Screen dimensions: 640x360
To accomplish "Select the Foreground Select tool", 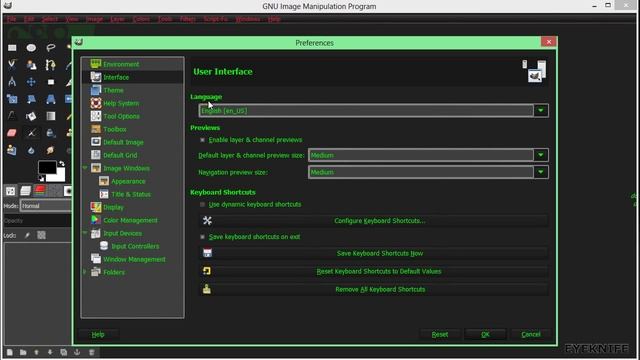I will coord(31,64).
